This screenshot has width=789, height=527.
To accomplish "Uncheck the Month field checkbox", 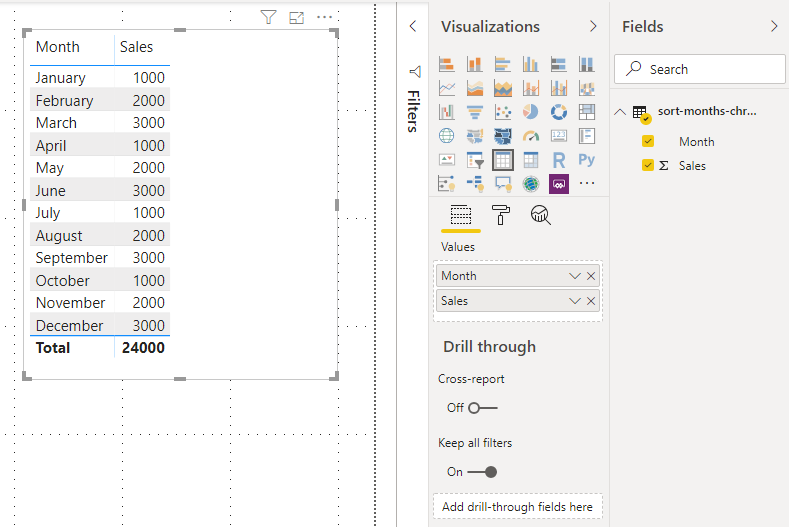I will pos(648,142).
